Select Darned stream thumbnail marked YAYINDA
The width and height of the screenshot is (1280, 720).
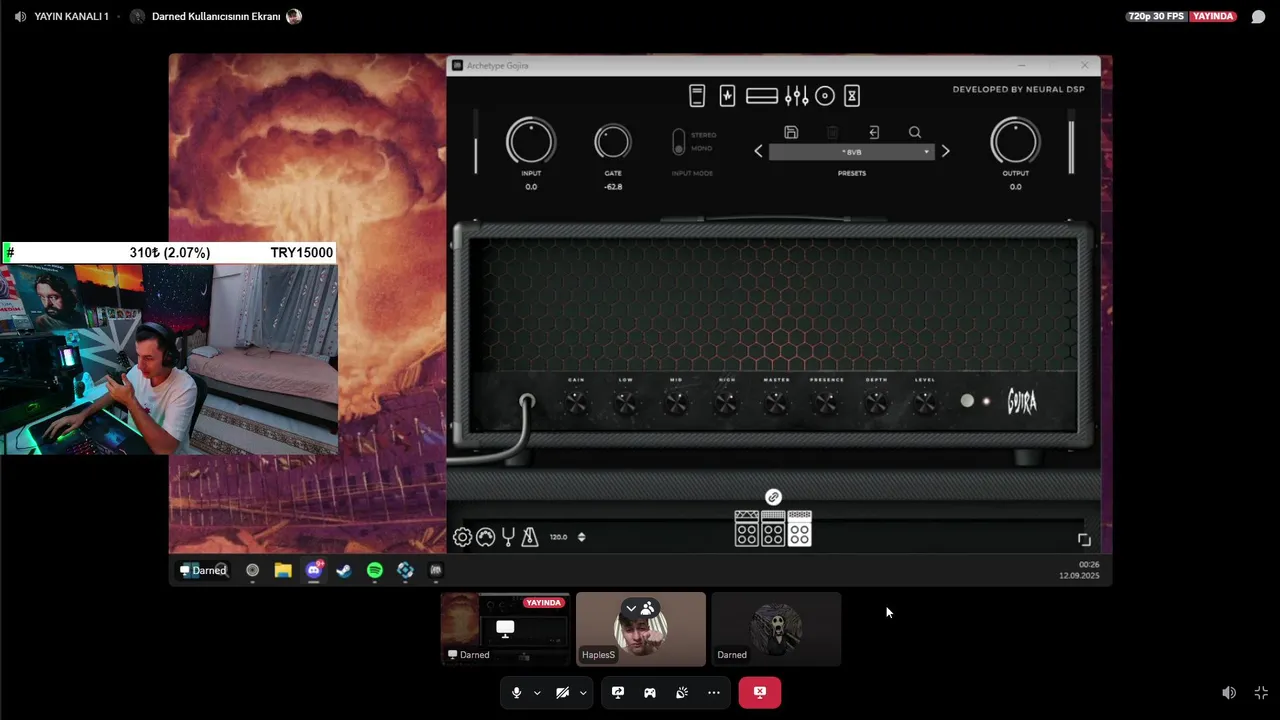[505, 629]
